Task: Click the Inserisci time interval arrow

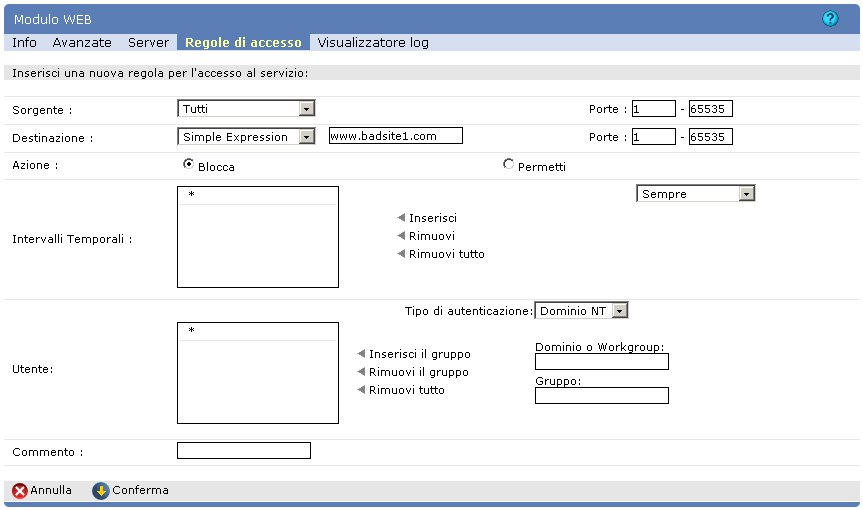Action: (x=401, y=218)
